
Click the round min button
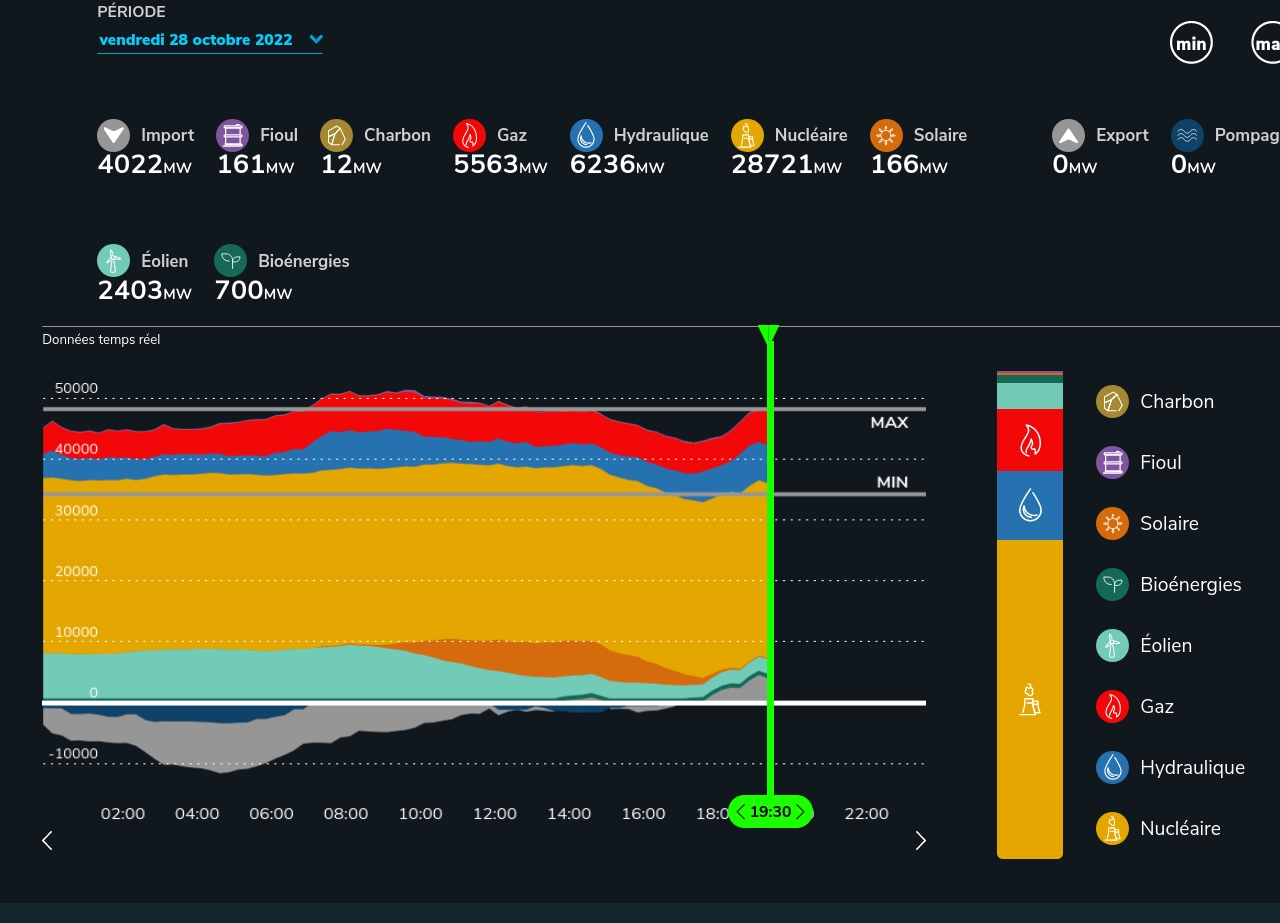point(1191,43)
